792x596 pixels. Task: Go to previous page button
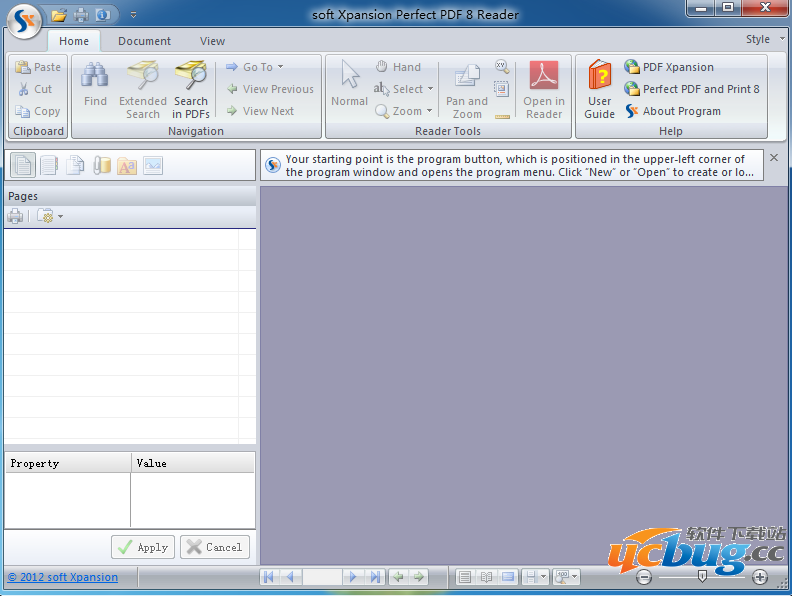click(290, 577)
